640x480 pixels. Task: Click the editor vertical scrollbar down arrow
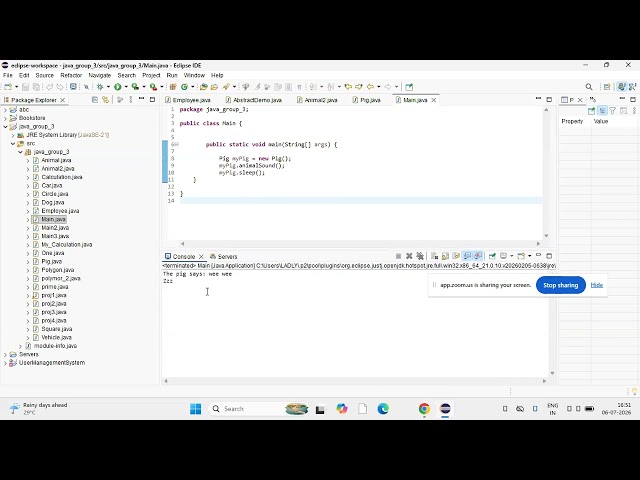pyautogui.click(x=546, y=236)
